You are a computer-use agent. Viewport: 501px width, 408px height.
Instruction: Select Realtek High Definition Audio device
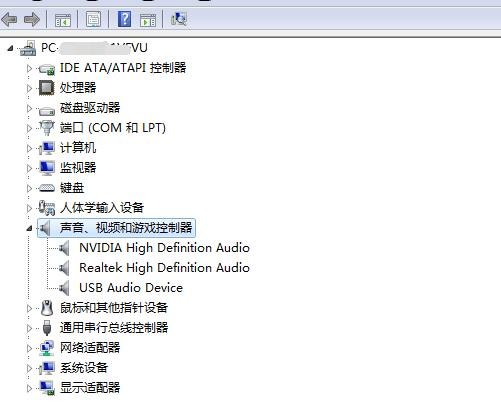[x=164, y=268]
